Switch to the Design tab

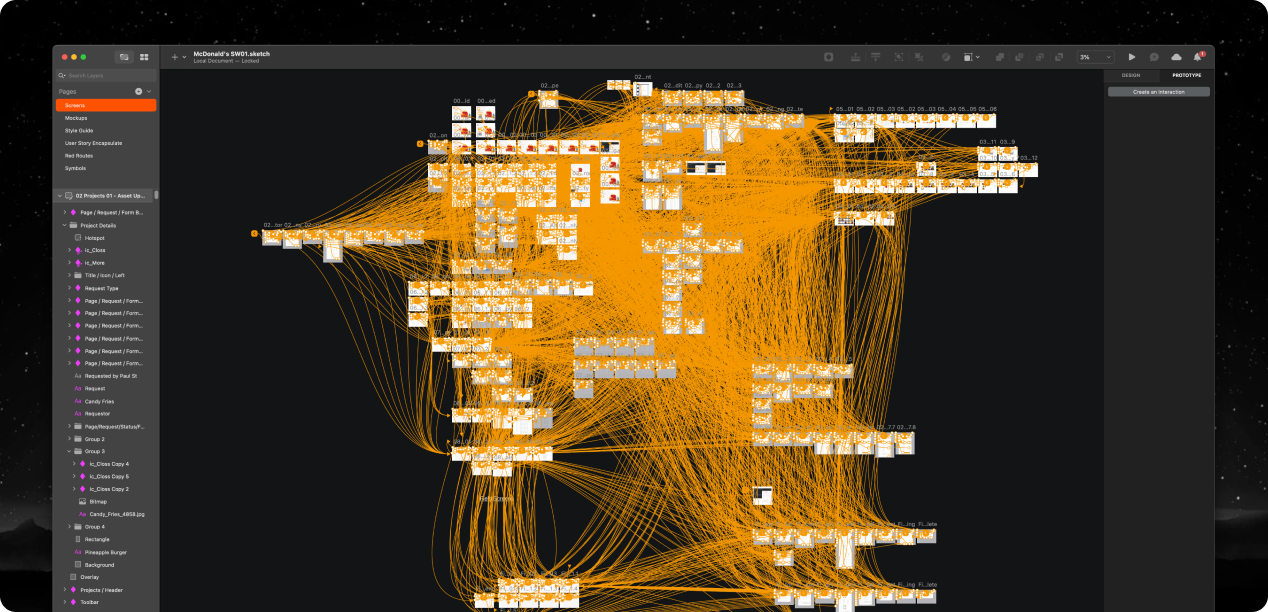point(1130,75)
